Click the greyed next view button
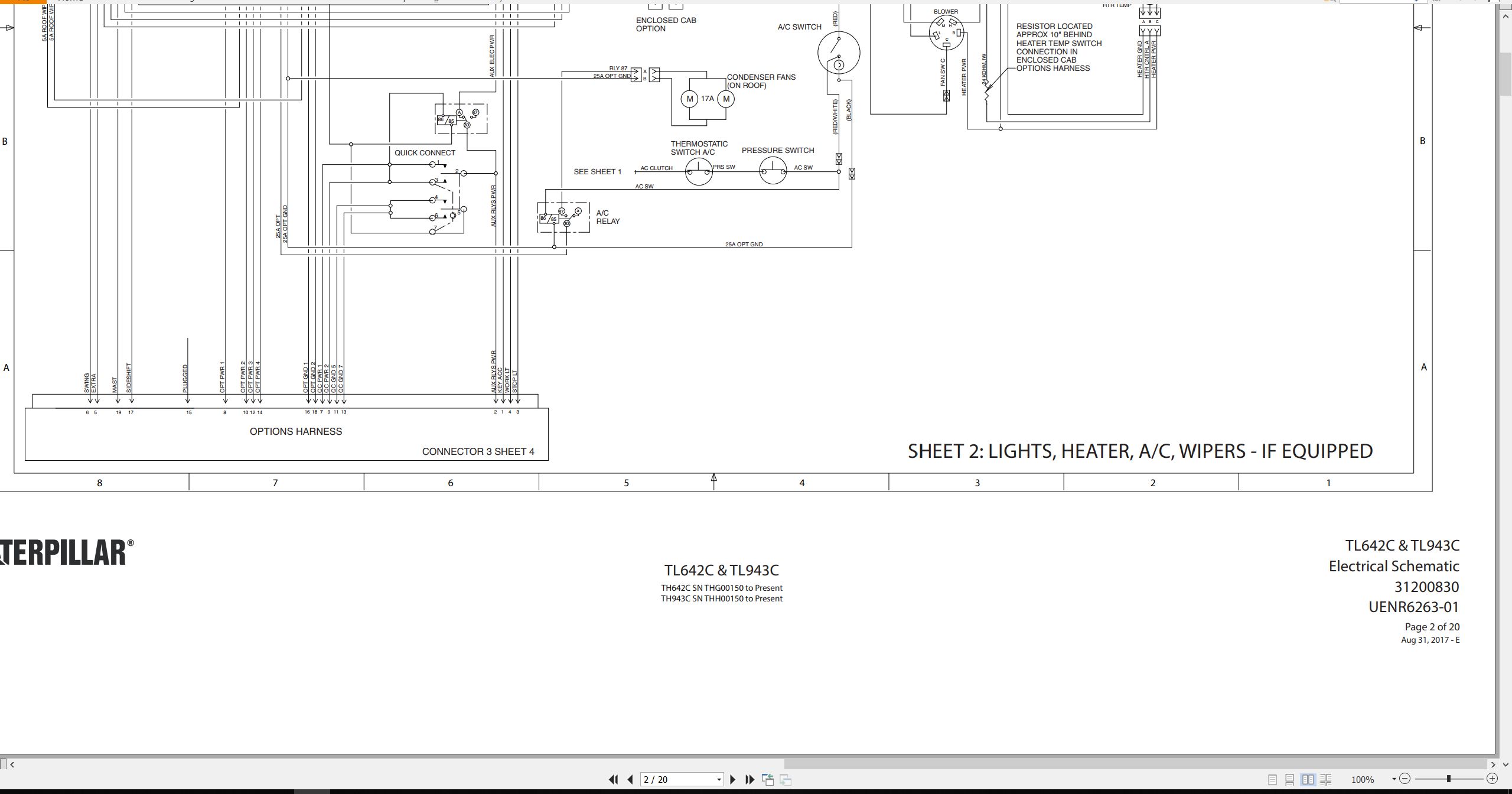 tap(786, 780)
